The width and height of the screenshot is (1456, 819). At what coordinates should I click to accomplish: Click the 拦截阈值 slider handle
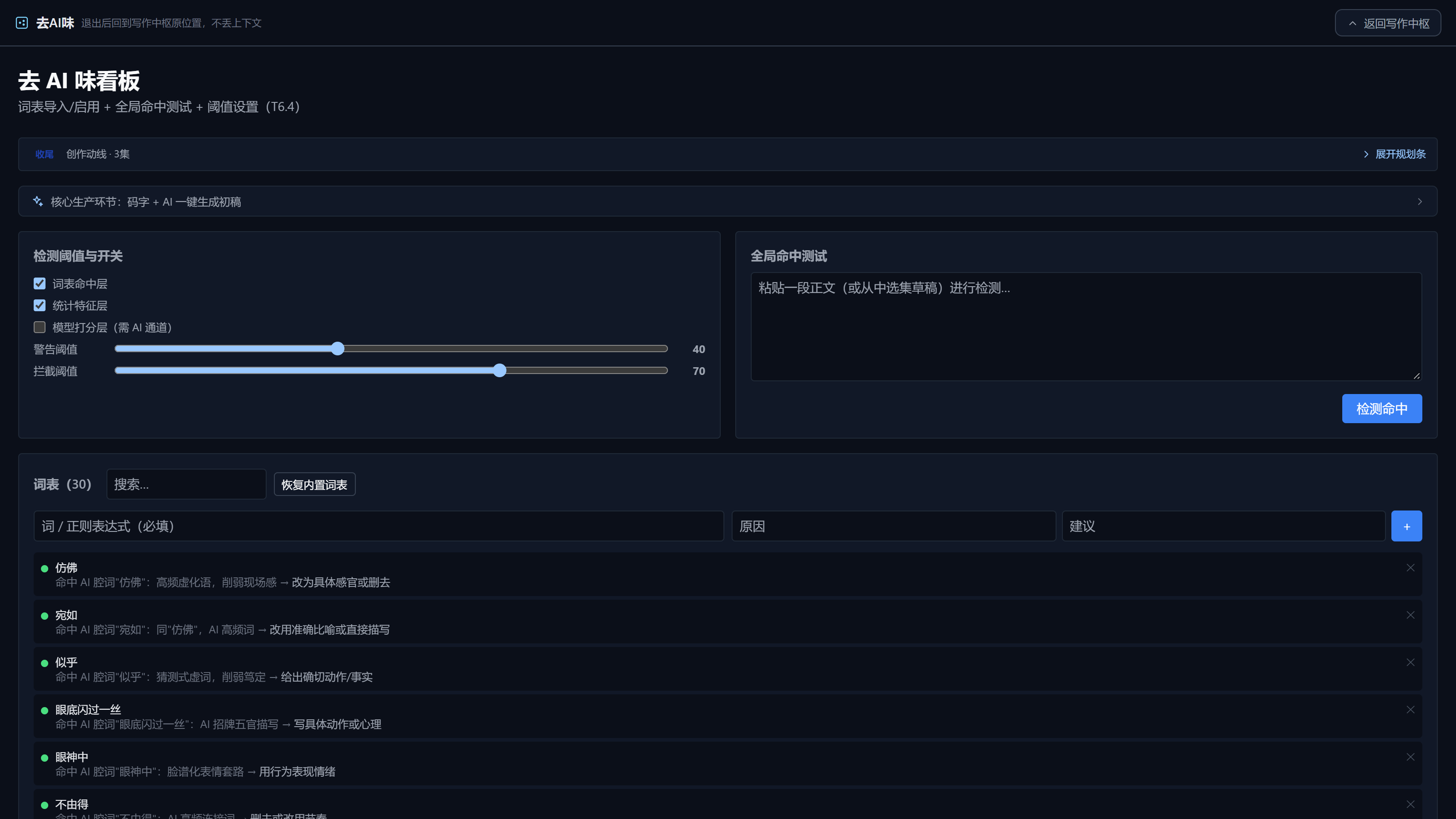(x=499, y=371)
